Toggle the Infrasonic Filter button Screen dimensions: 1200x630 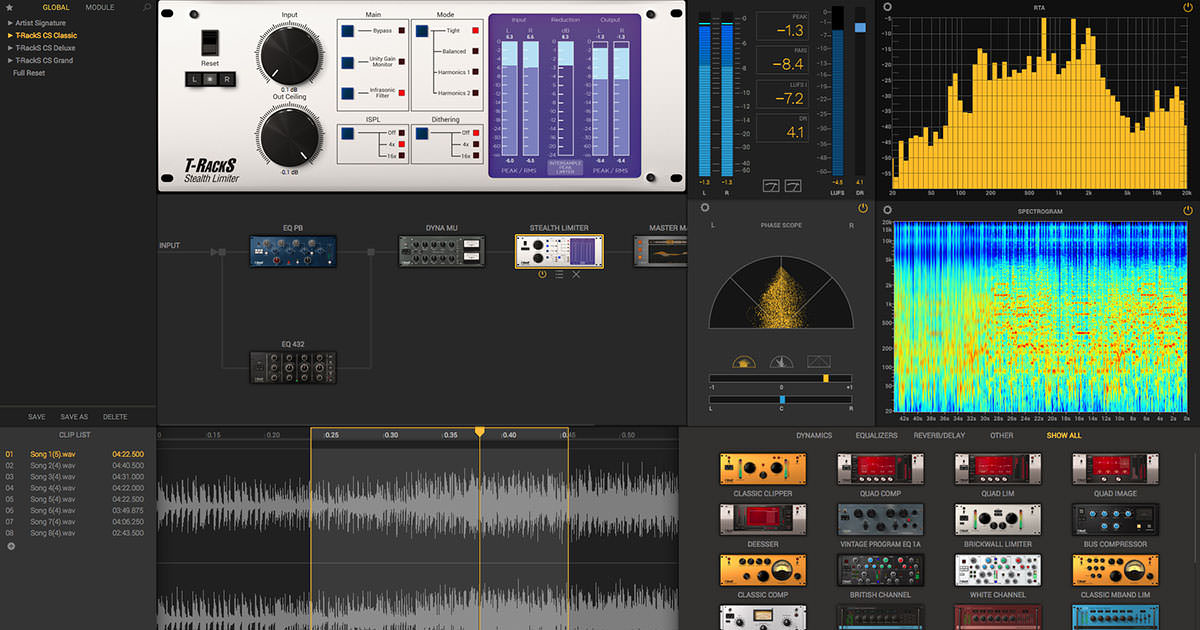347,93
